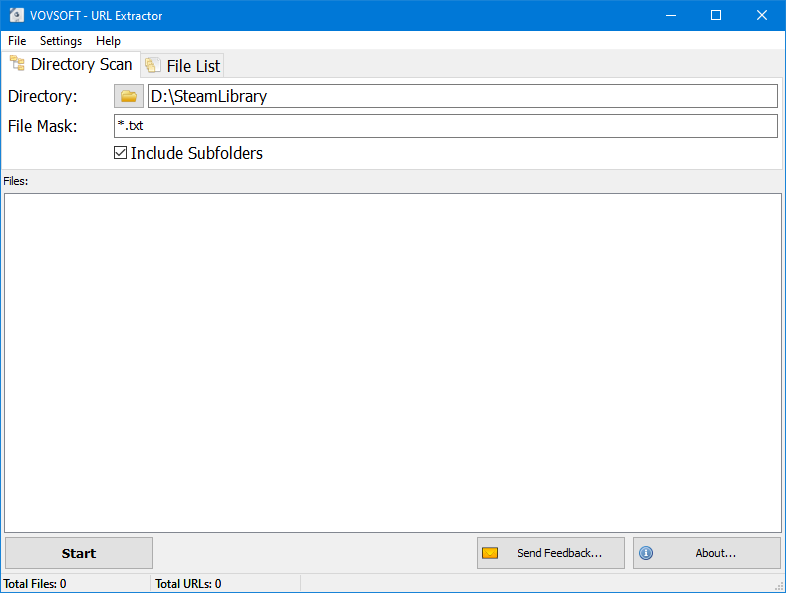Screen dimensions: 786x593
Task: Switch to the File List tab
Action: (x=183, y=66)
